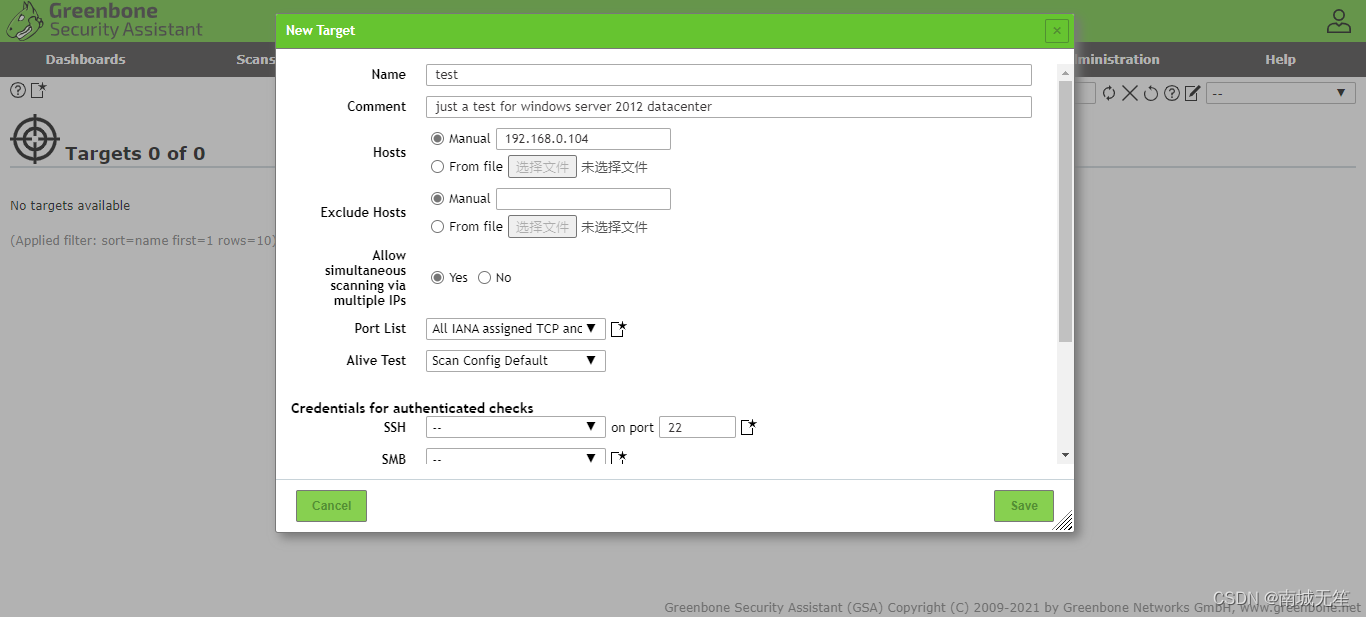Open the Scans menu
The width and height of the screenshot is (1366, 617).
[x=256, y=60]
